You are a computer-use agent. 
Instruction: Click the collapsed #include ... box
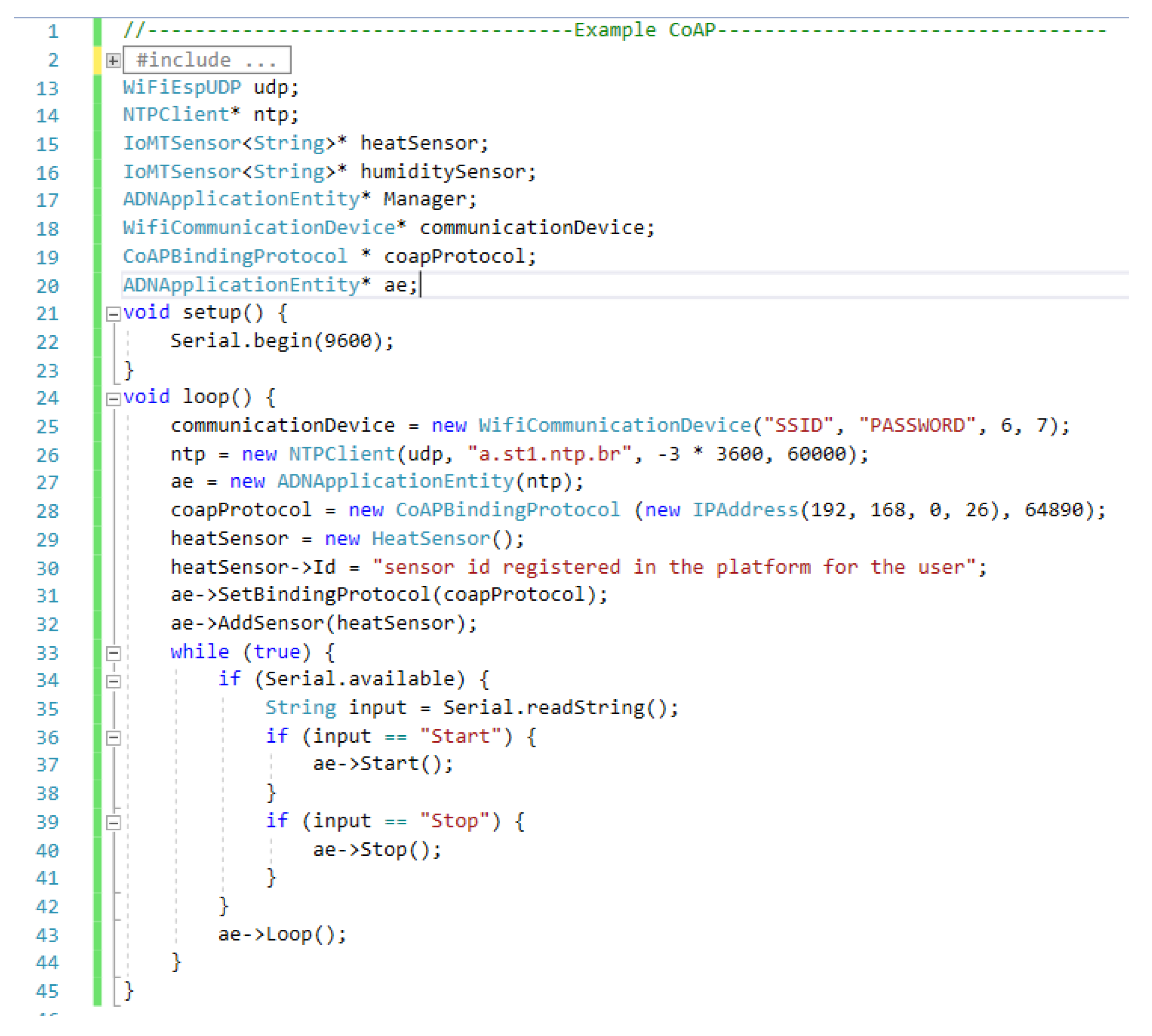coord(207,60)
